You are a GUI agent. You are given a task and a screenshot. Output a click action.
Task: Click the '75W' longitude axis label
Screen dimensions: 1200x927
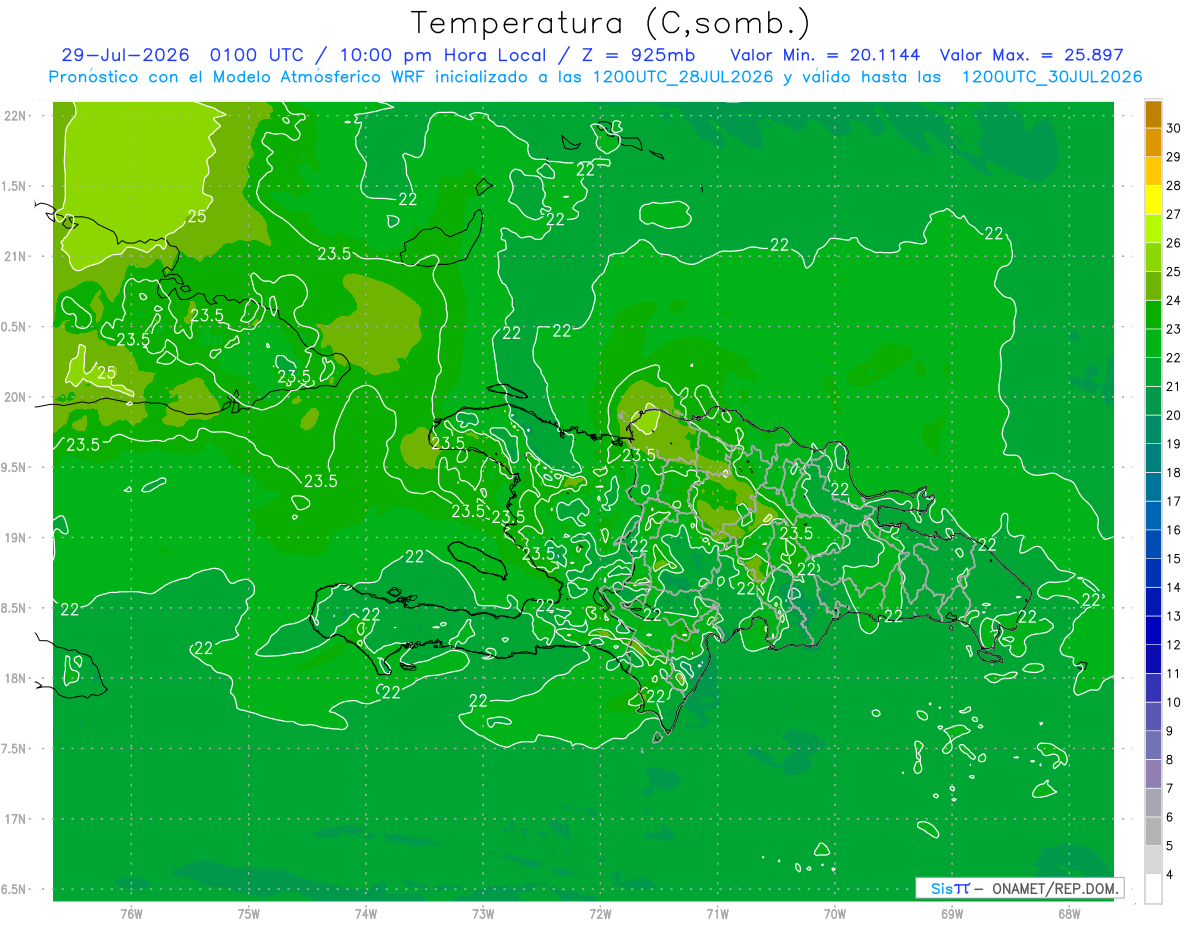(249, 913)
